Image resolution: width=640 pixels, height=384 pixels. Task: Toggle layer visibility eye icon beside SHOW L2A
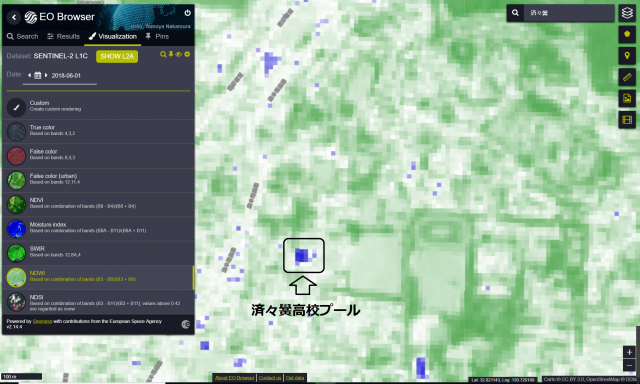click(x=178, y=54)
